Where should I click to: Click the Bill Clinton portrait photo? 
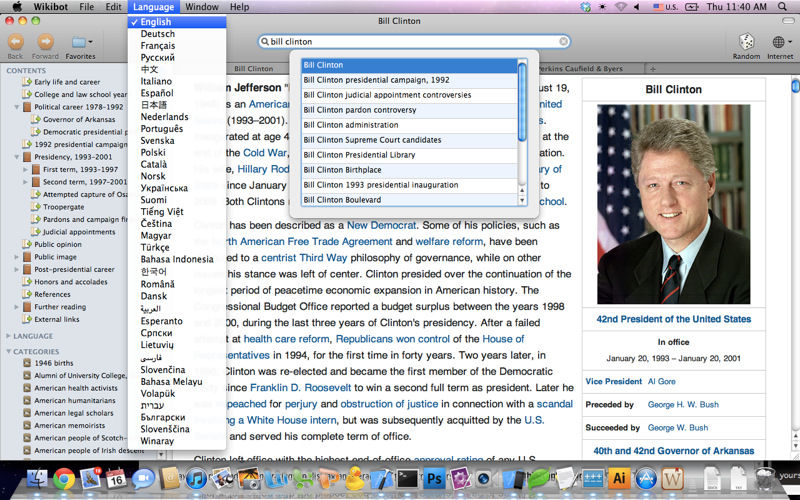point(673,204)
